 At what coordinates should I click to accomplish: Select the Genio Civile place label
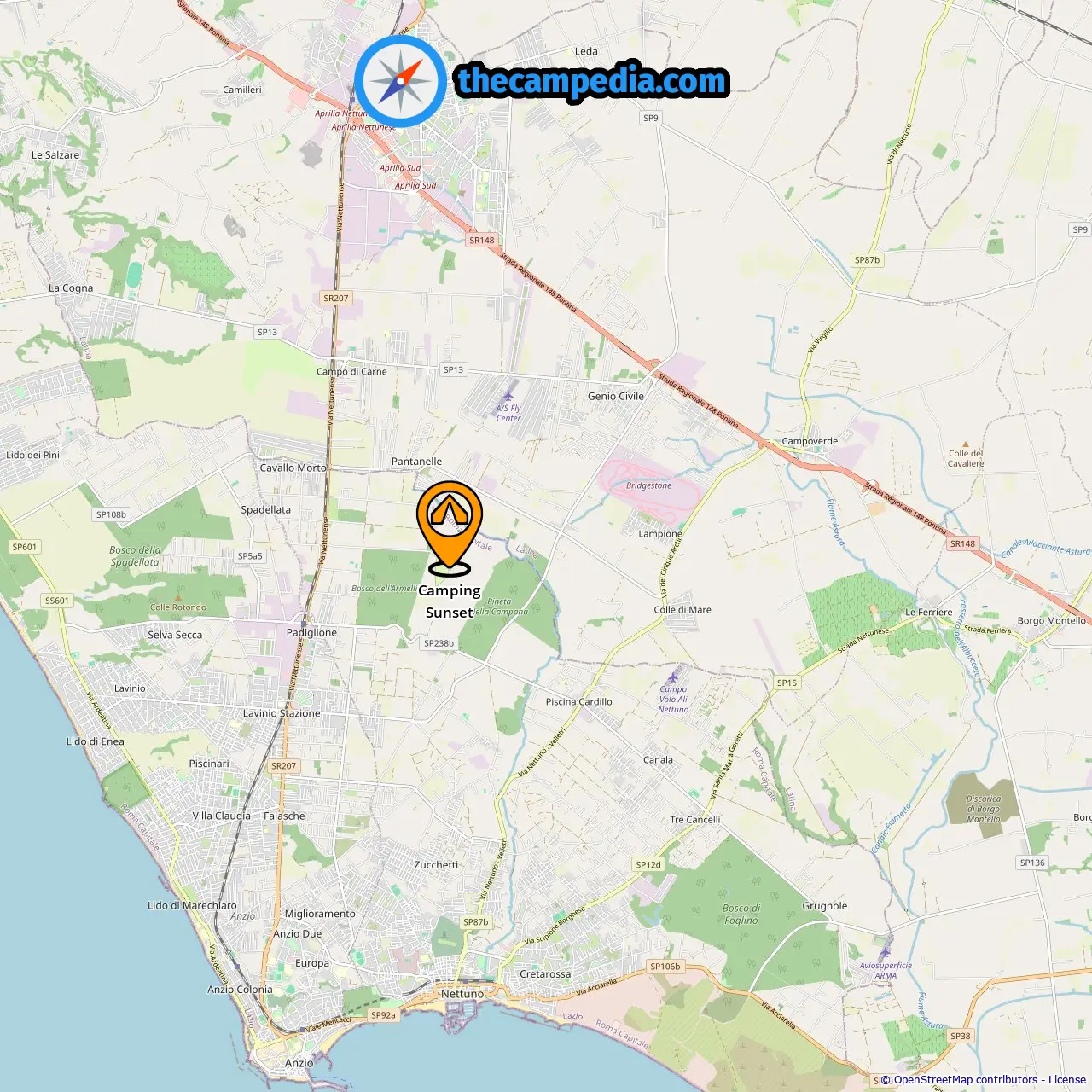click(x=616, y=396)
